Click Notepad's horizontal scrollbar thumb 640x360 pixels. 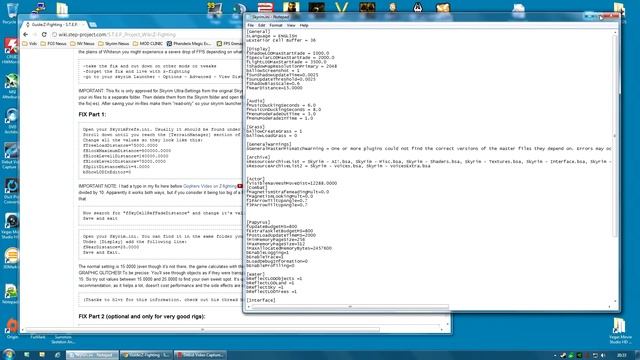click(350, 307)
